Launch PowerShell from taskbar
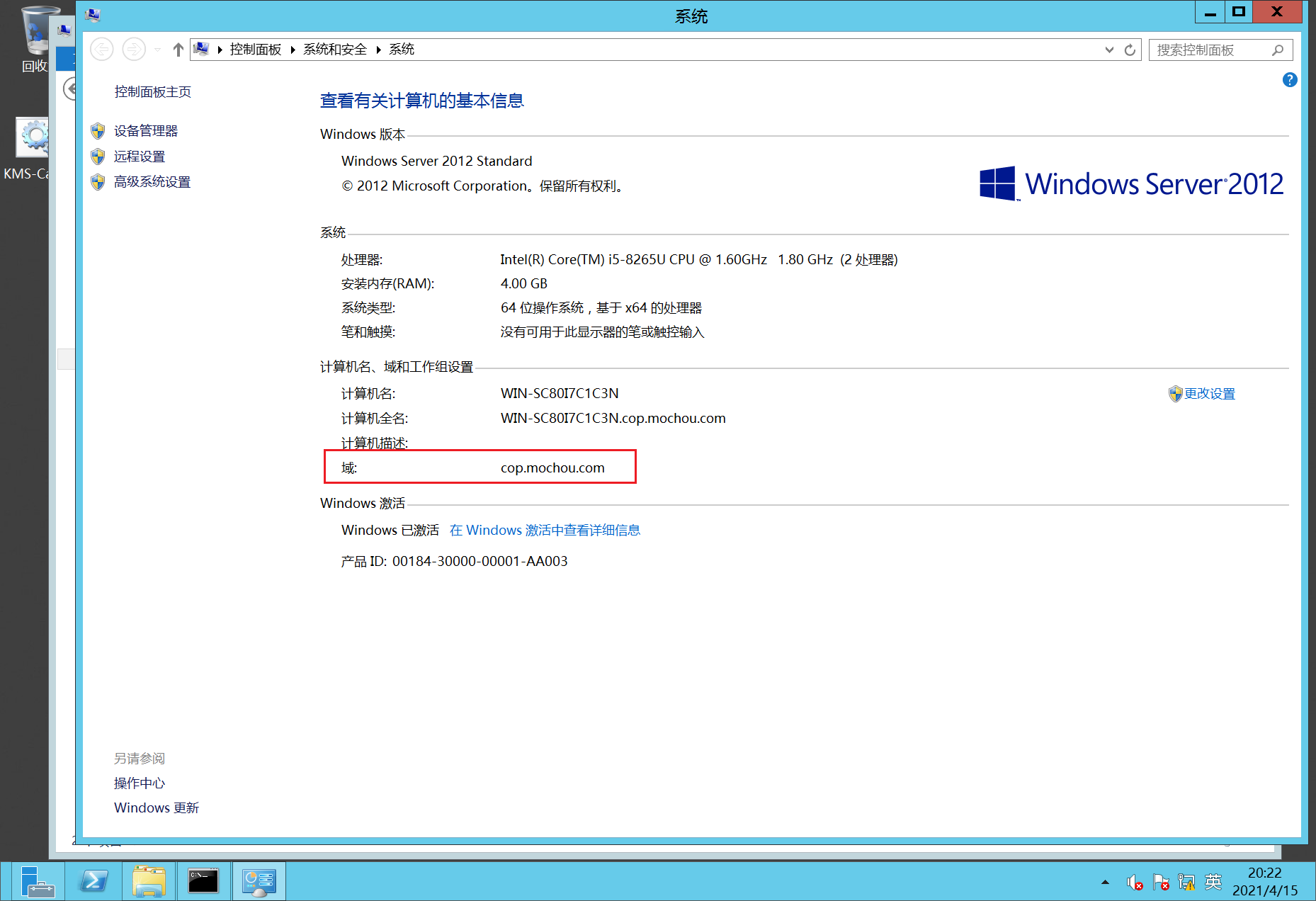Viewport: 1316px width, 901px height. click(x=93, y=881)
